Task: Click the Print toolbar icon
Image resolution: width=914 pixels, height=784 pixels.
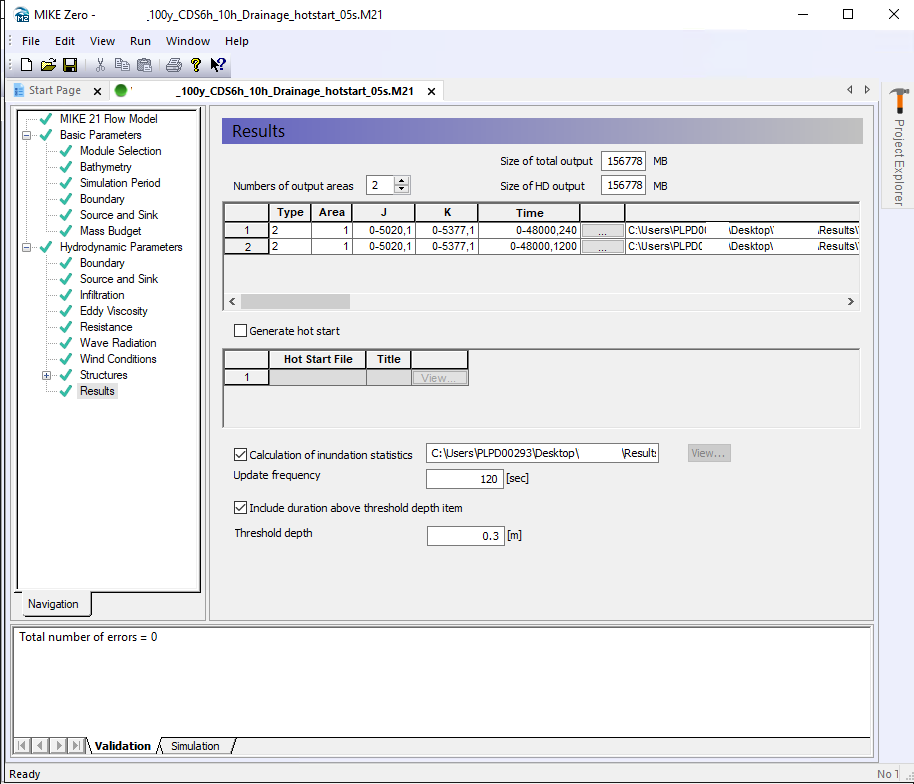Action: (174, 65)
